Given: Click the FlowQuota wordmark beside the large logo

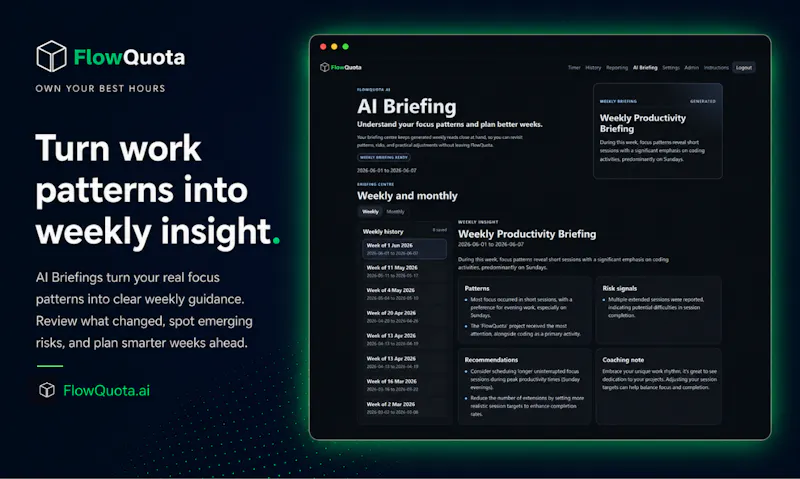Looking at the screenshot, I should (x=129, y=57).
